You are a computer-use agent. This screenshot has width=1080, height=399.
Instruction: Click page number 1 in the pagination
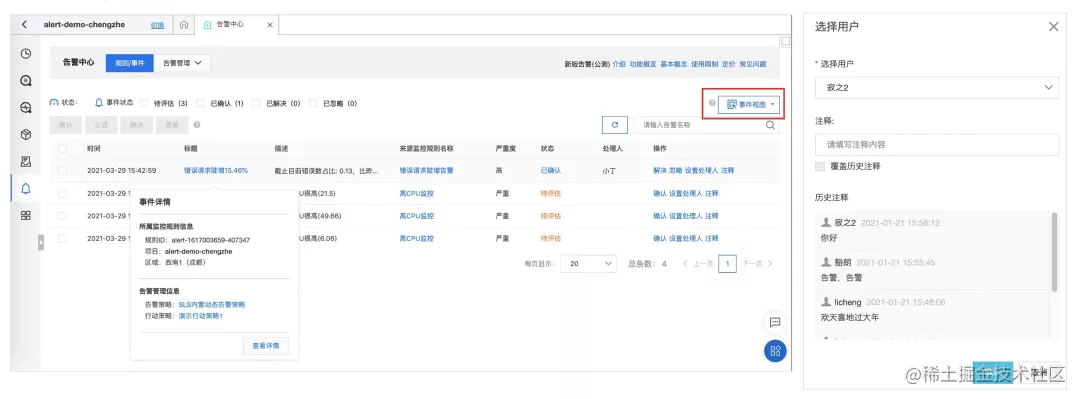pos(727,263)
